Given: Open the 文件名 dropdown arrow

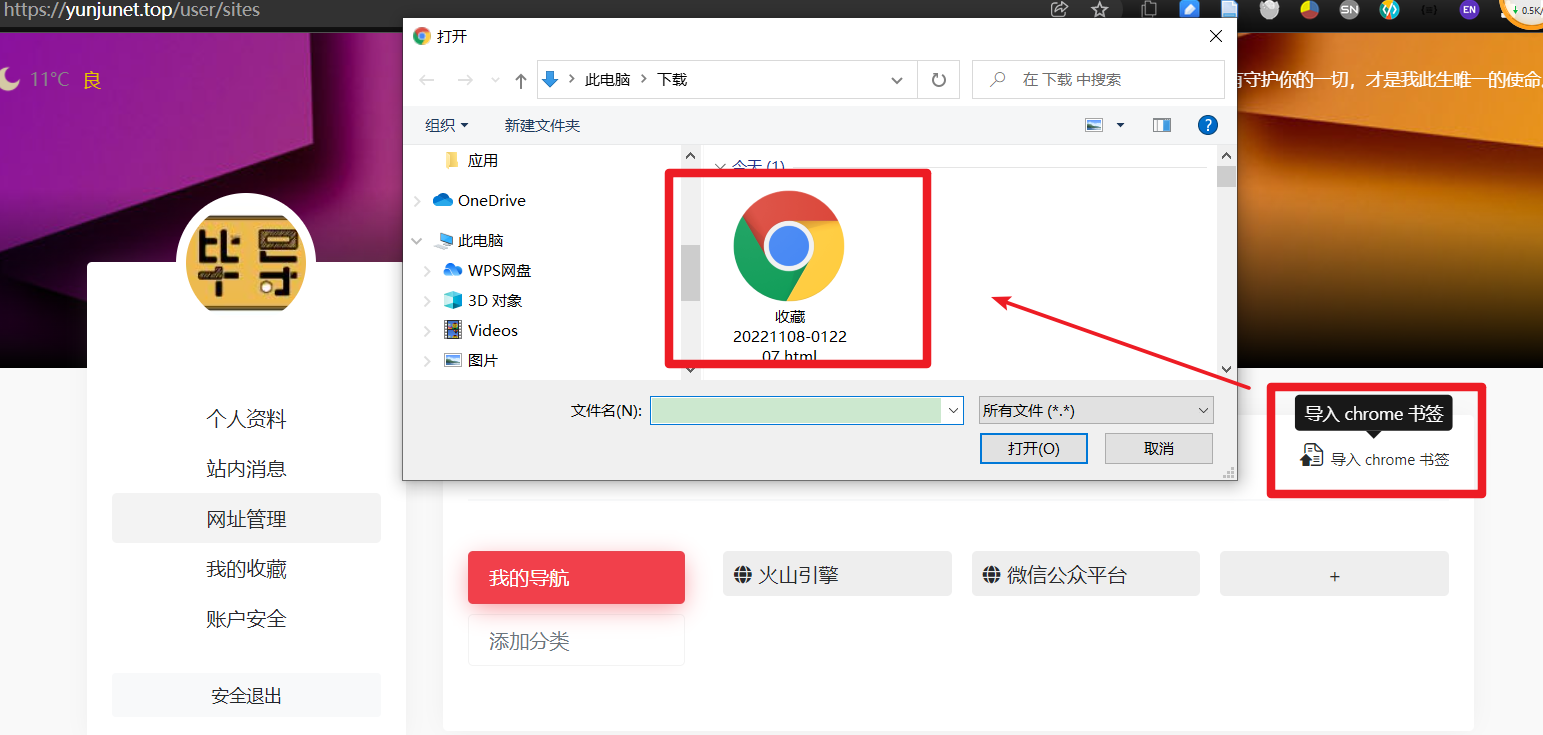Looking at the screenshot, I should 952,410.
